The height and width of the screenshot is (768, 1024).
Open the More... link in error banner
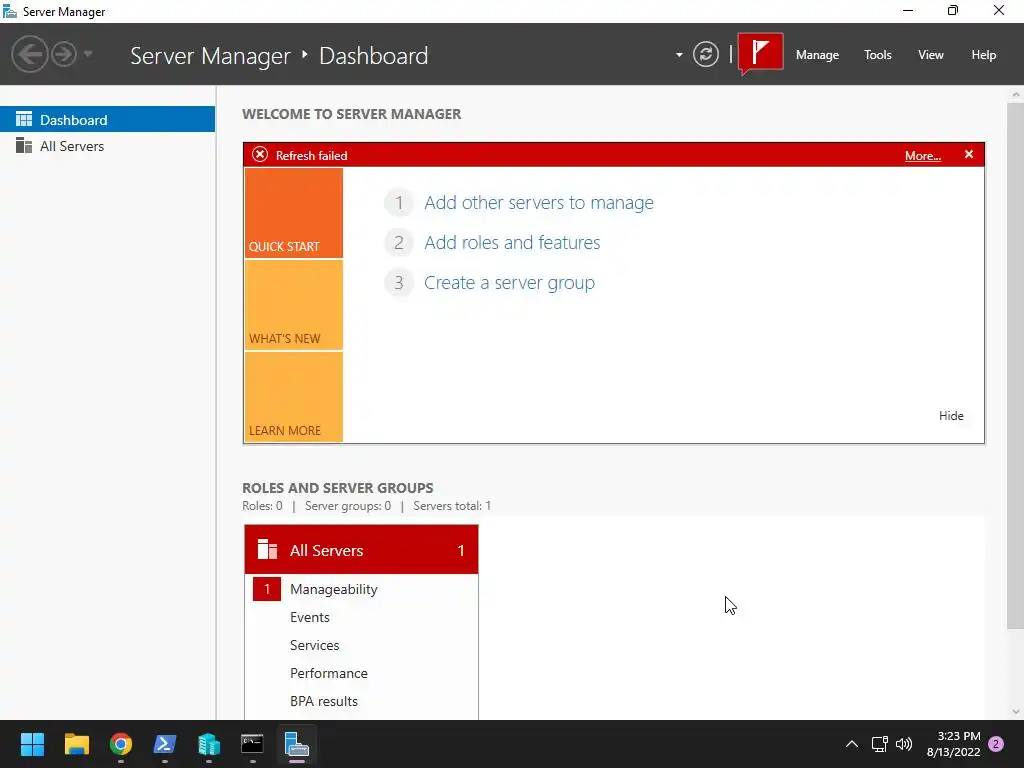pyautogui.click(x=922, y=155)
